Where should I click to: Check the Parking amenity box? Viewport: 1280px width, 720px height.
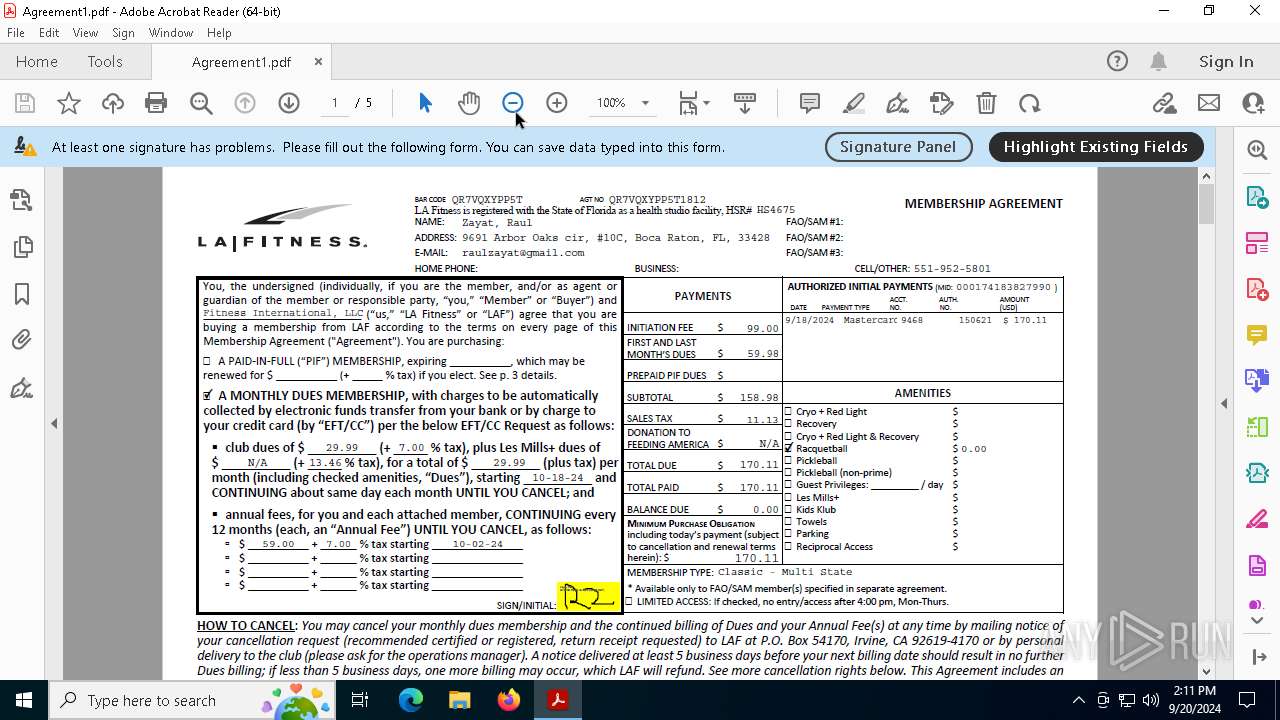[x=788, y=534]
